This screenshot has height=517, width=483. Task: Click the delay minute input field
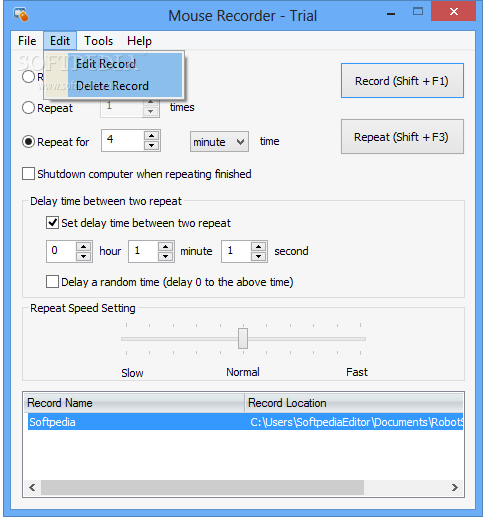143,251
